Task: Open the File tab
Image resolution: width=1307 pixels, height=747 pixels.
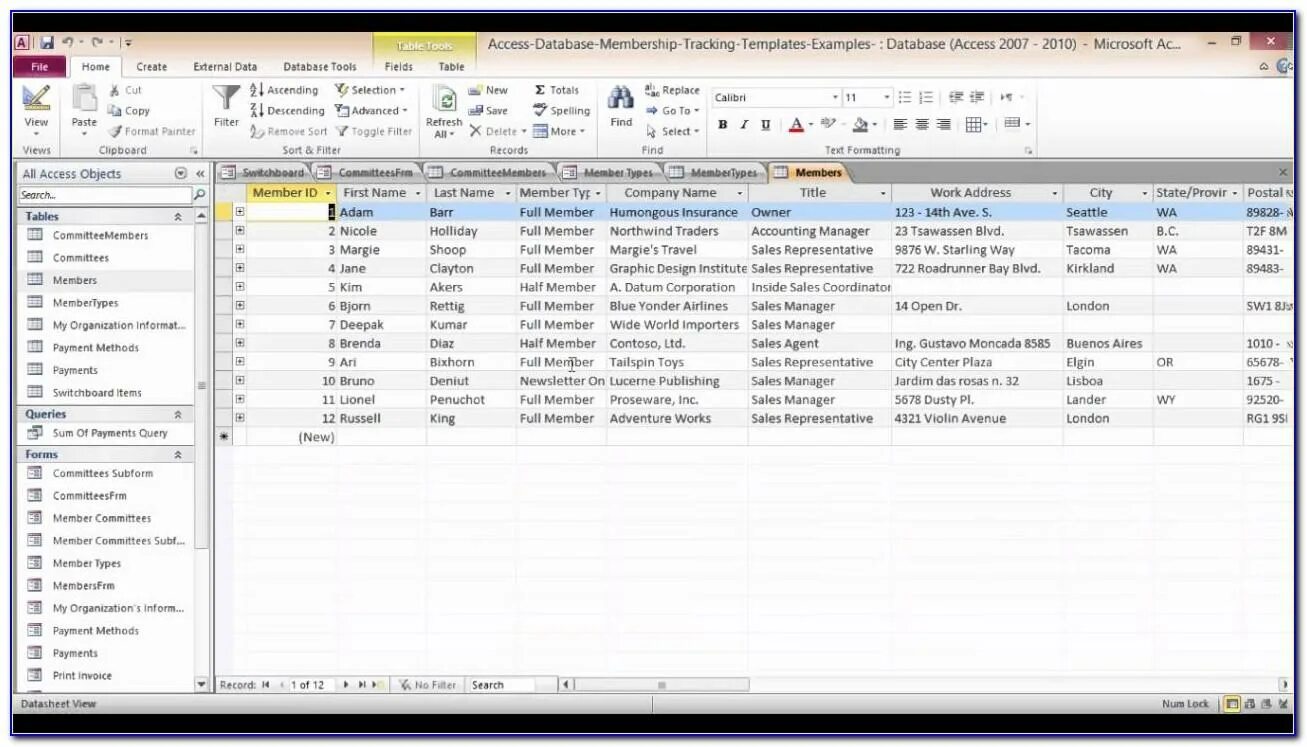Action: [40, 67]
